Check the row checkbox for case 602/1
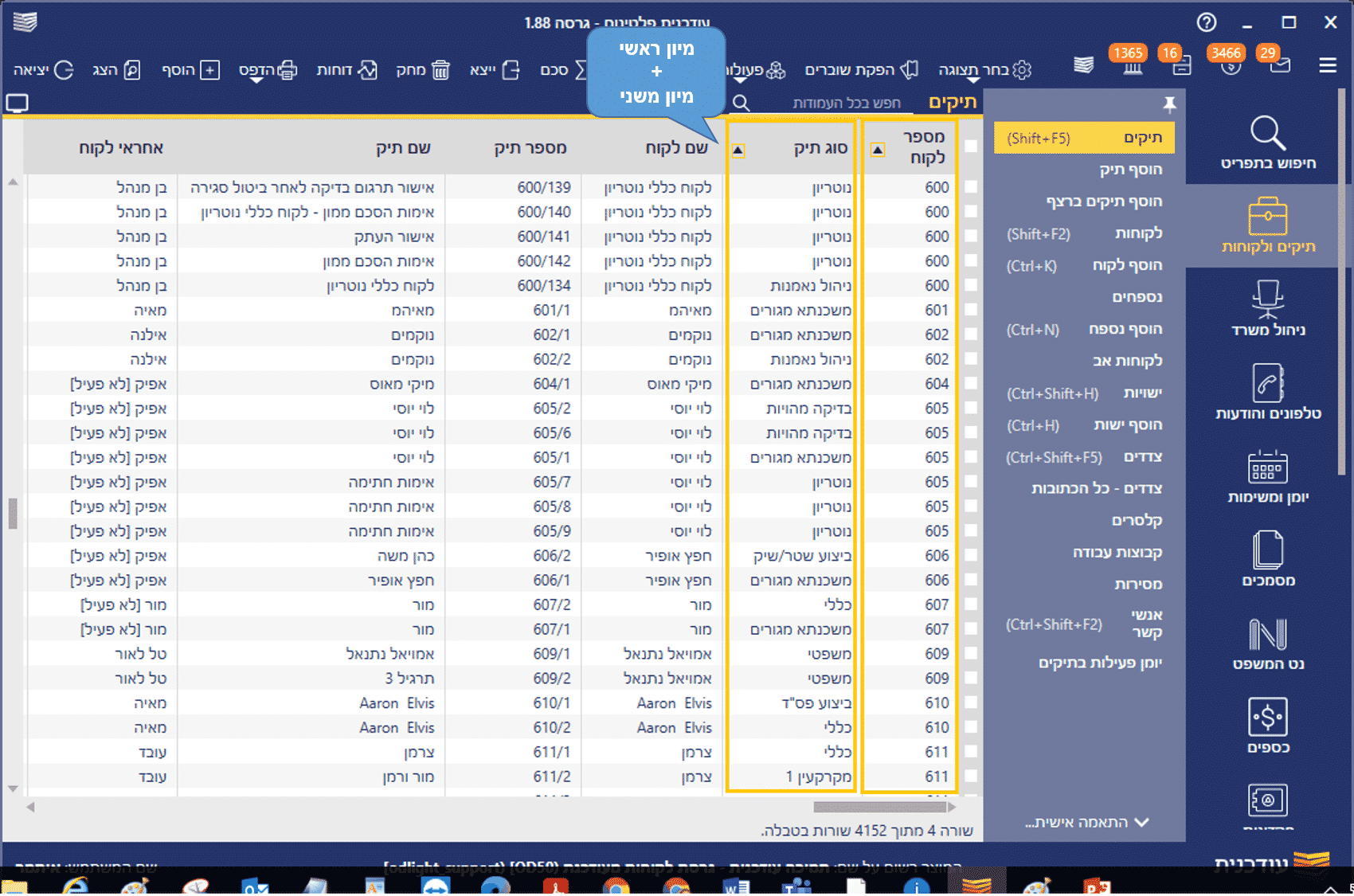The image size is (1354, 896). pyautogui.click(x=970, y=335)
